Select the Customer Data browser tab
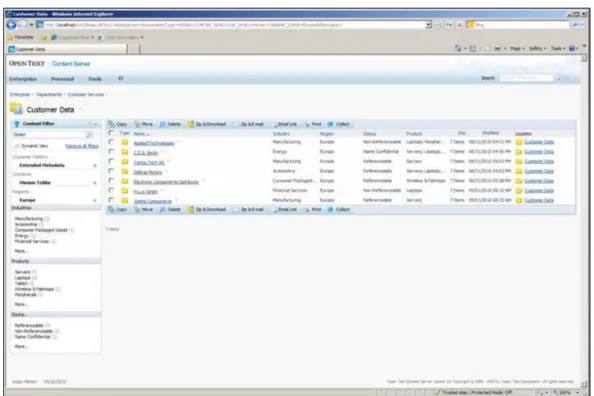The image size is (594, 396). (x=67, y=49)
